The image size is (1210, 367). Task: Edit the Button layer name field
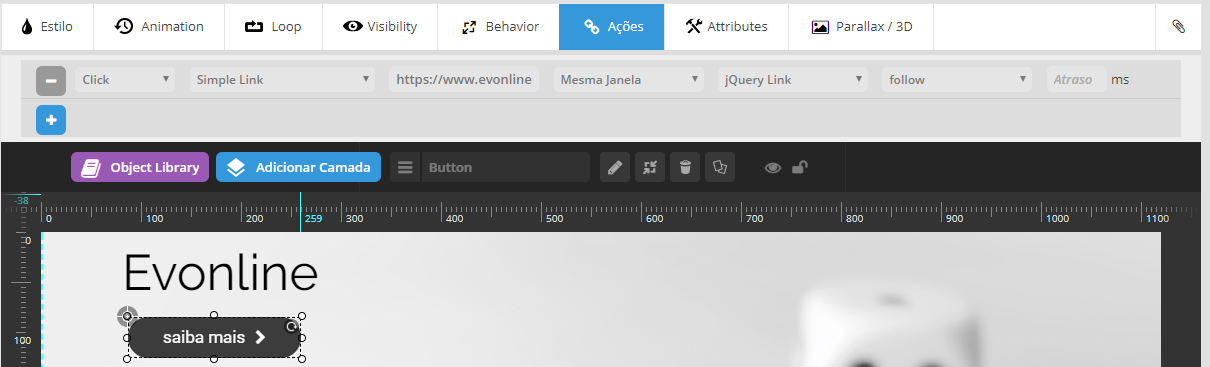tap(505, 167)
